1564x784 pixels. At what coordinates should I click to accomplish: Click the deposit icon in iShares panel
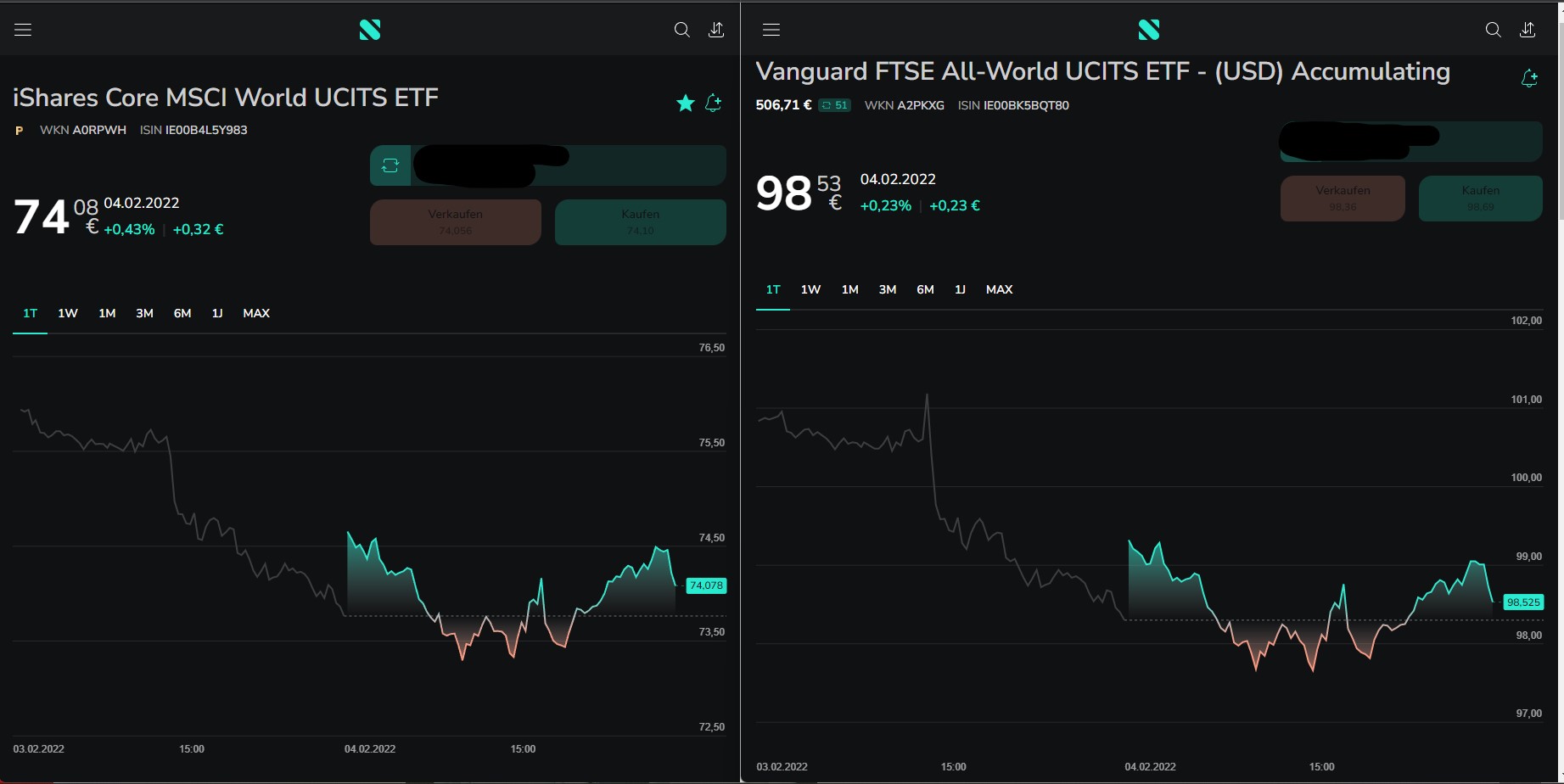pyautogui.click(x=716, y=30)
